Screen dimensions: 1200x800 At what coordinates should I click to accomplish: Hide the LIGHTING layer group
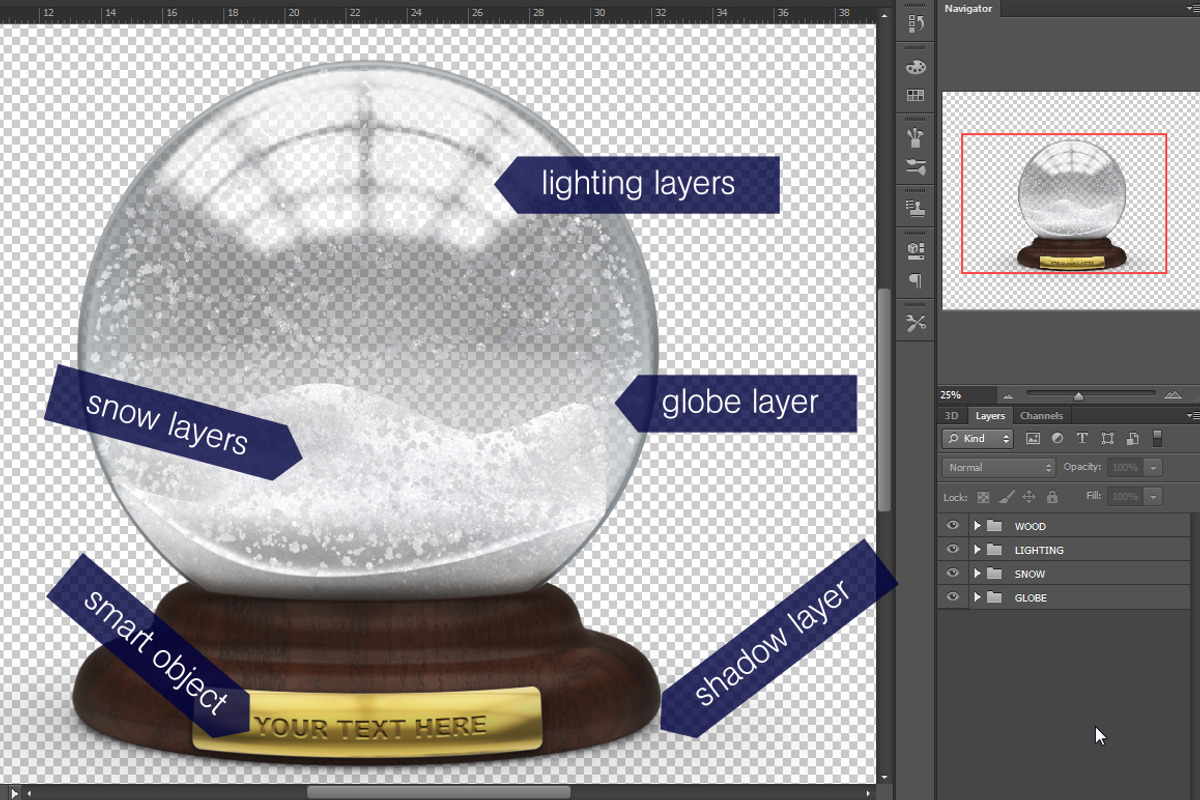point(952,550)
